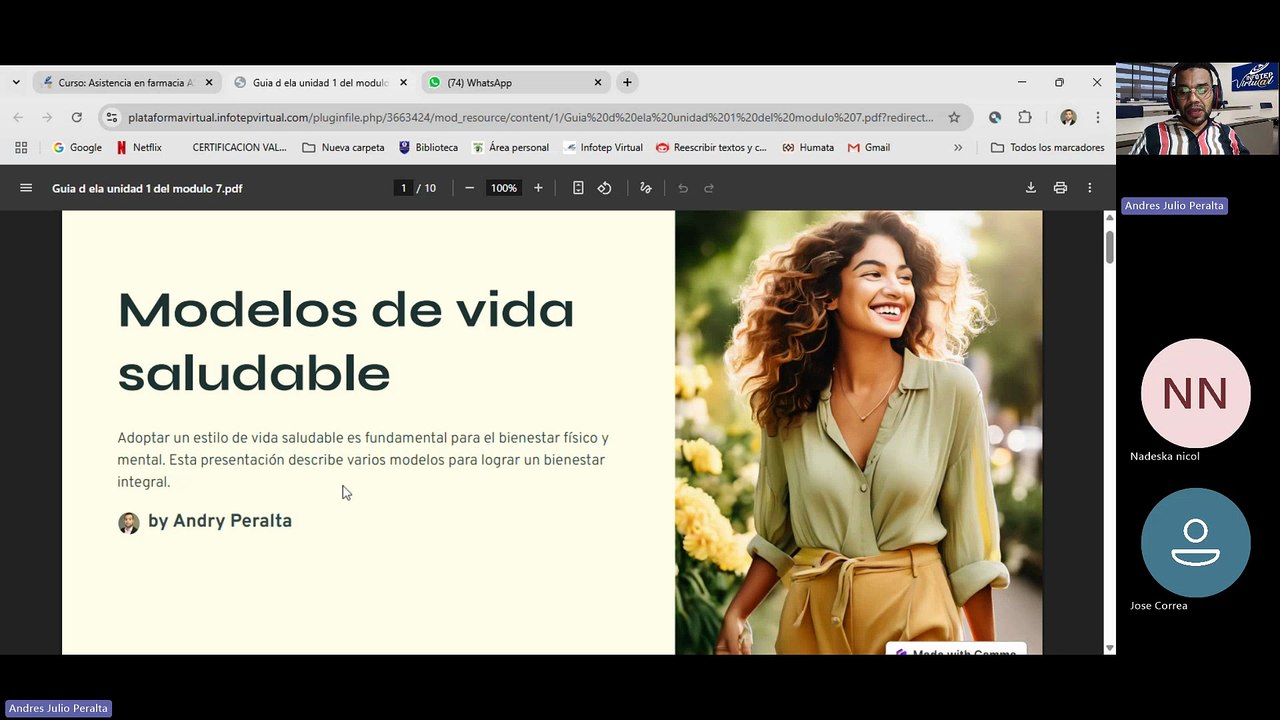Image resolution: width=1280 pixels, height=720 pixels.
Task: Click the PDF redo arrow
Action: (709, 188)
